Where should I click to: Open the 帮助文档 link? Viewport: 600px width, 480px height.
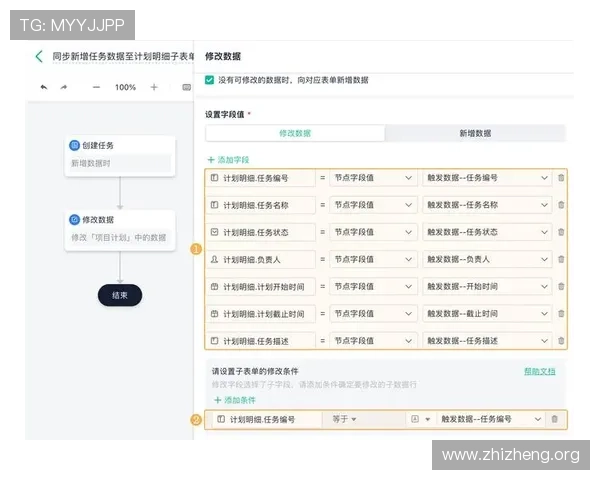(x=540, y=371)
